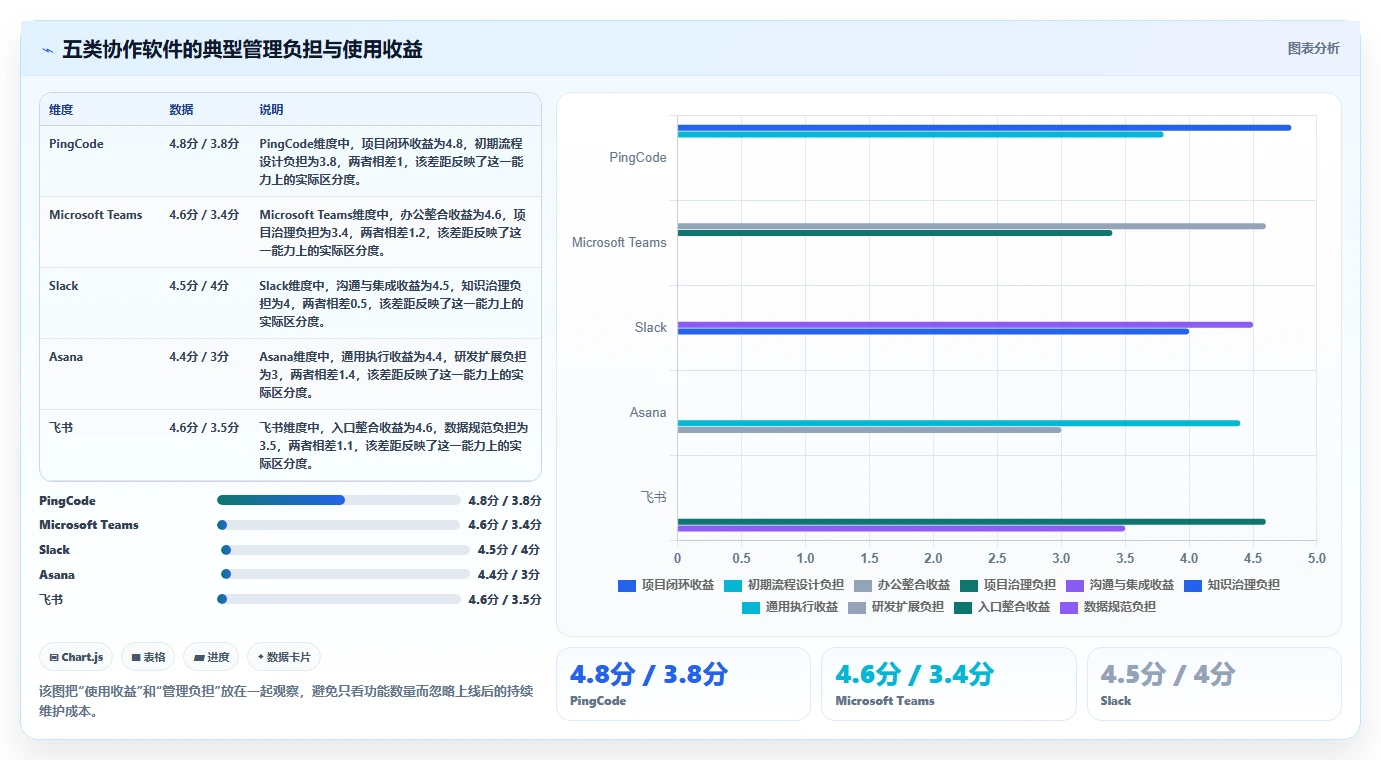Open the PingCode 4.8分 / 3.8分 data card
The image size is (1381, 760).
click(683, 684)
